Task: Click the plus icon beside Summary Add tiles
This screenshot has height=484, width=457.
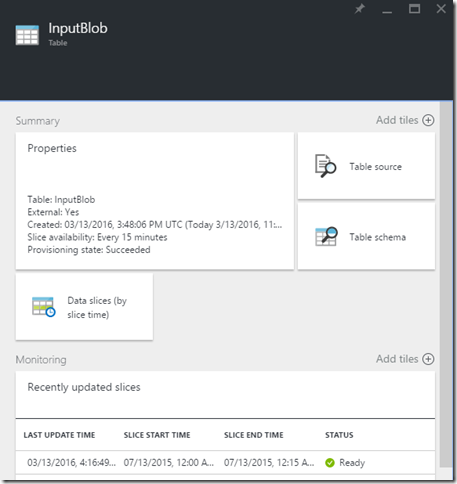Action: [428, 120]
